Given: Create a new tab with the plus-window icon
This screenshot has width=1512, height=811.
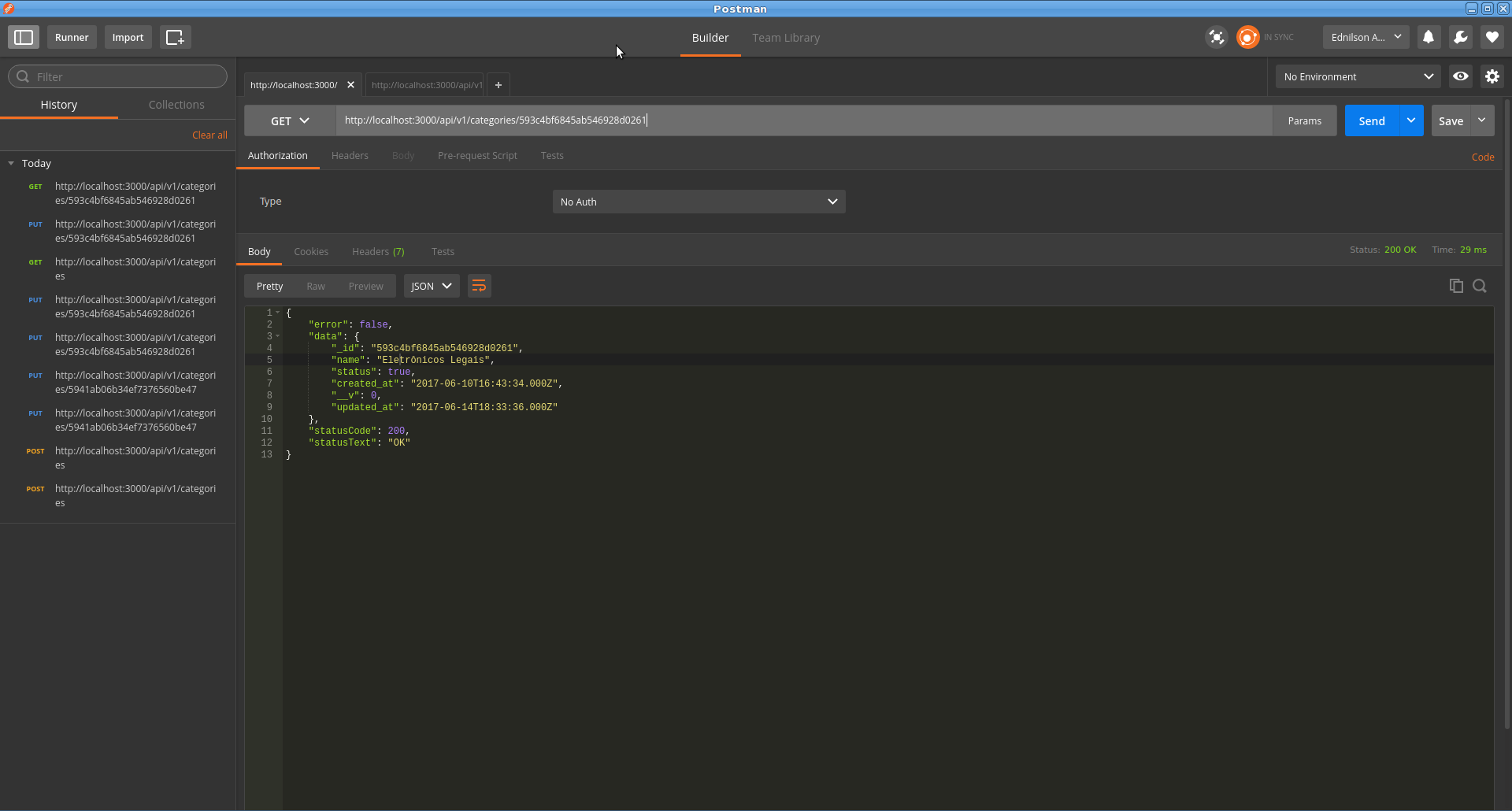Looking at the screenshot, I should point(175,37).
